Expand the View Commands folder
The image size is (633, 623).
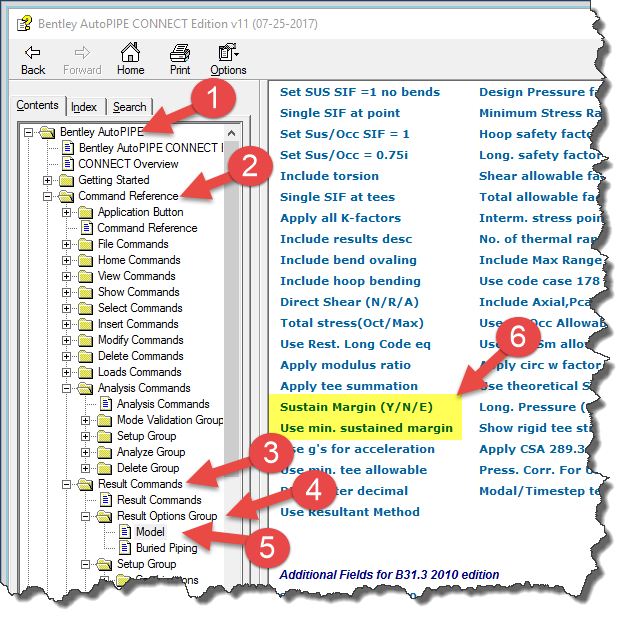[x=67, y=276]
